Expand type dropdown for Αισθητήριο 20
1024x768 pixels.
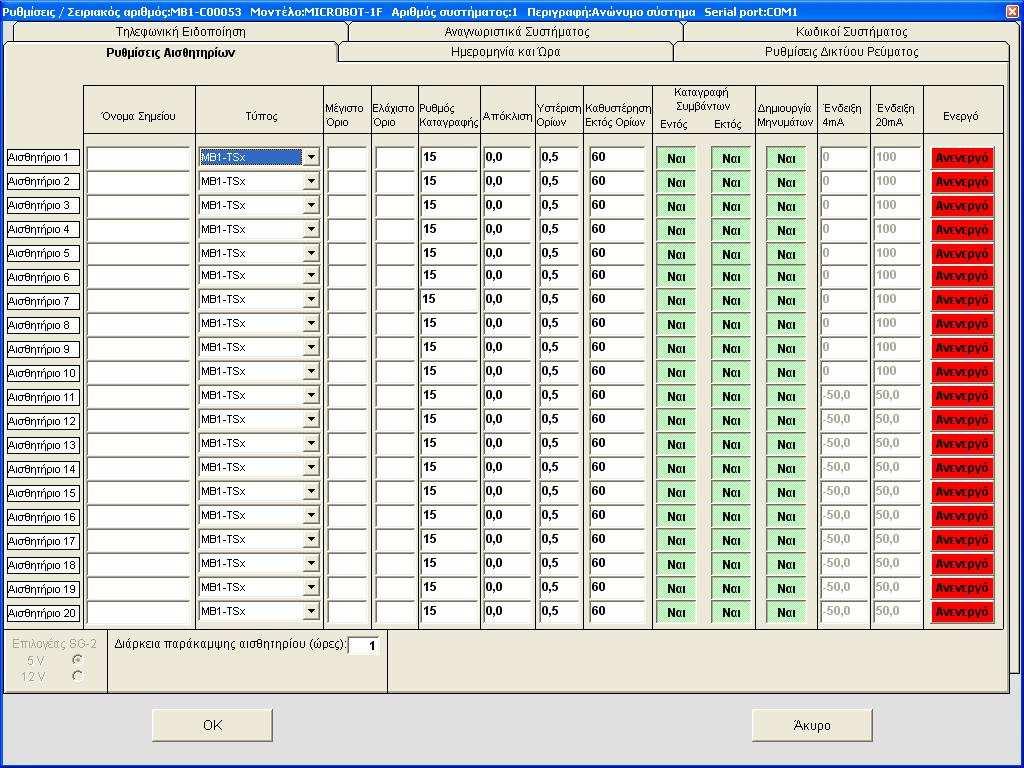(x=311, y=611)
